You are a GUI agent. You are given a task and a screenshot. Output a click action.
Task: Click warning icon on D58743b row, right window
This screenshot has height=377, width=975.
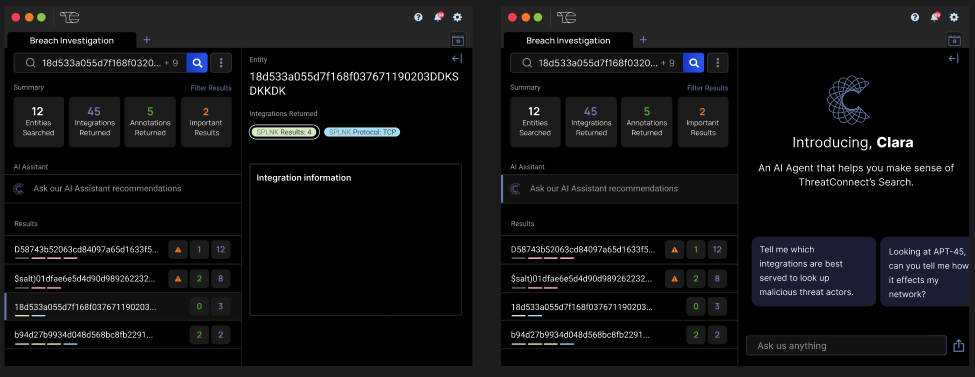click(x=674, y=250)
